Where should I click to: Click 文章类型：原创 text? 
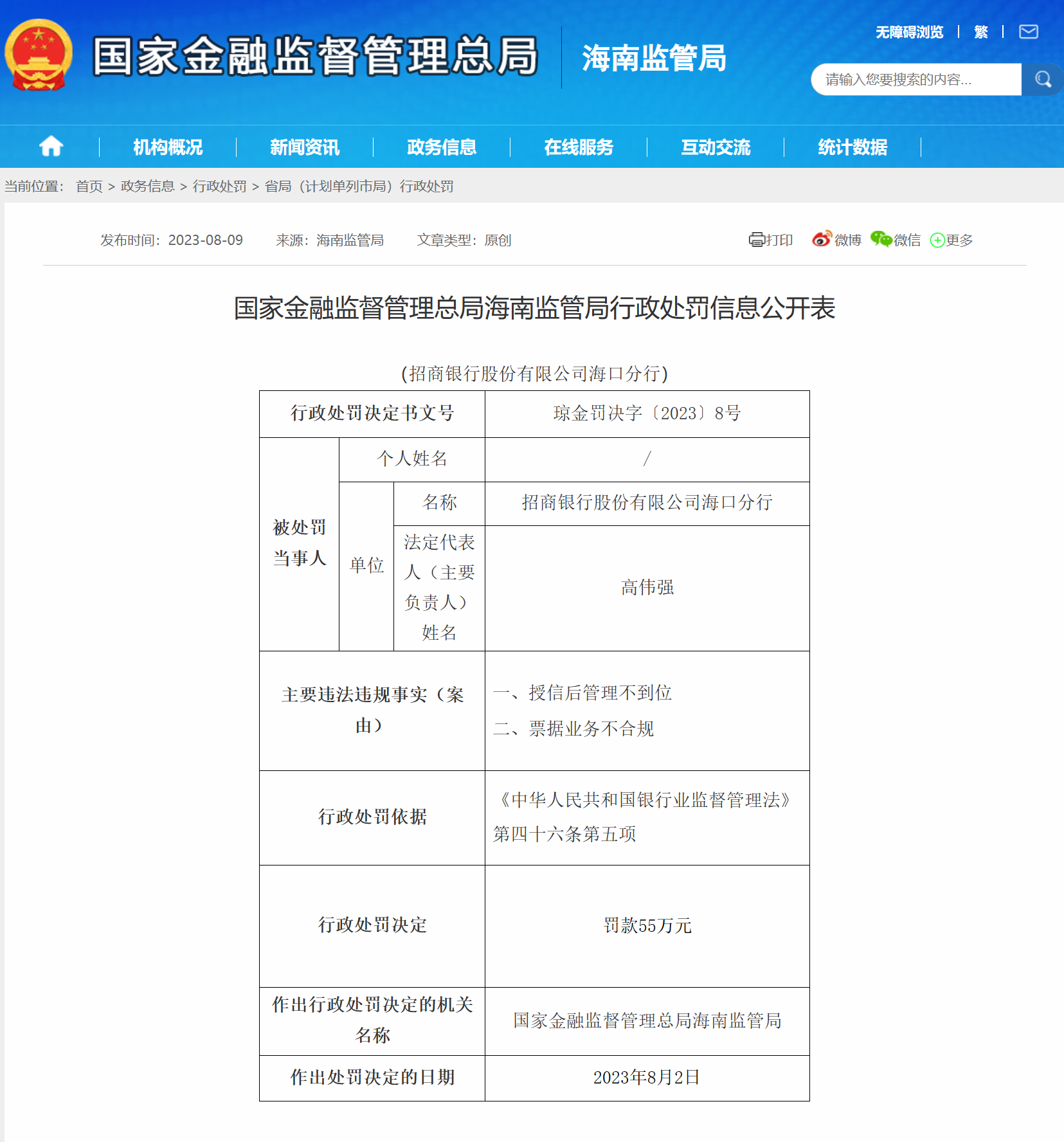[x=464, y=240]
